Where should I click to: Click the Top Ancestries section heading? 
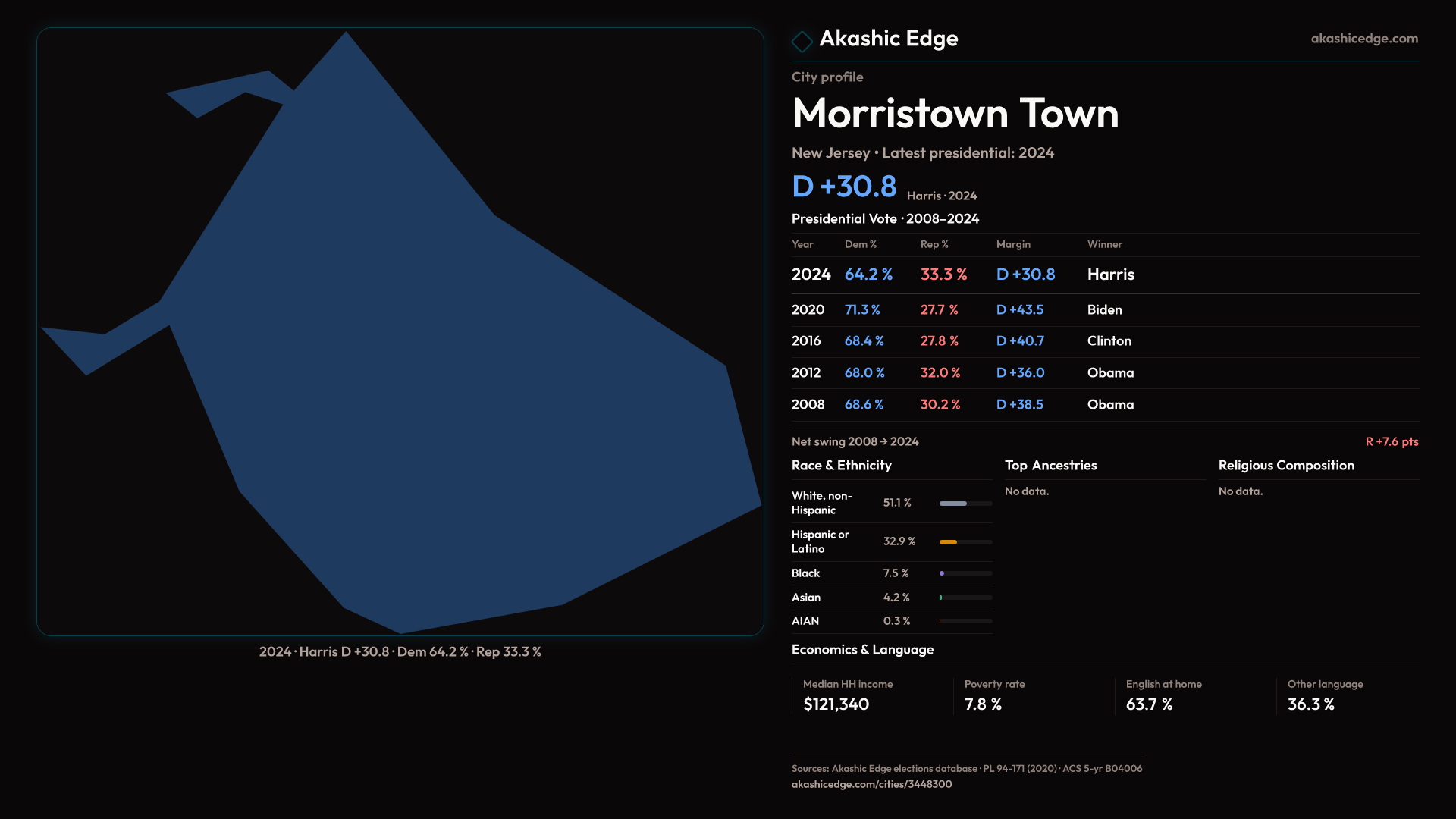click(x=1050, y=466)
